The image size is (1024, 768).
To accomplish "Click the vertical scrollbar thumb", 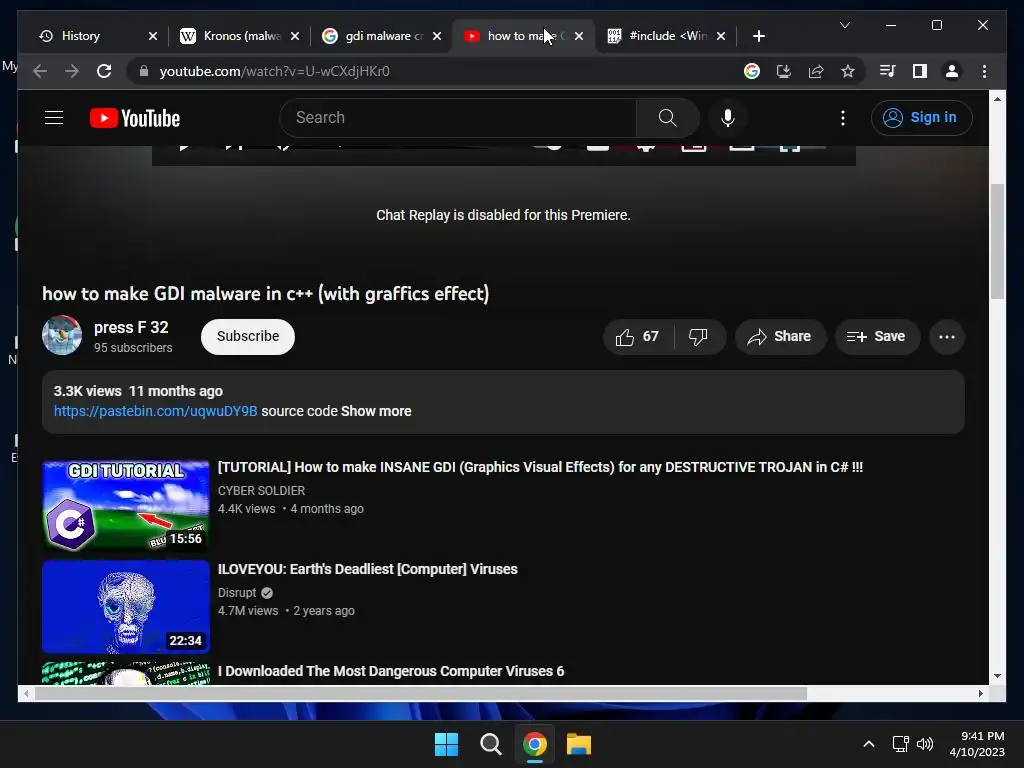I will 997,242.
